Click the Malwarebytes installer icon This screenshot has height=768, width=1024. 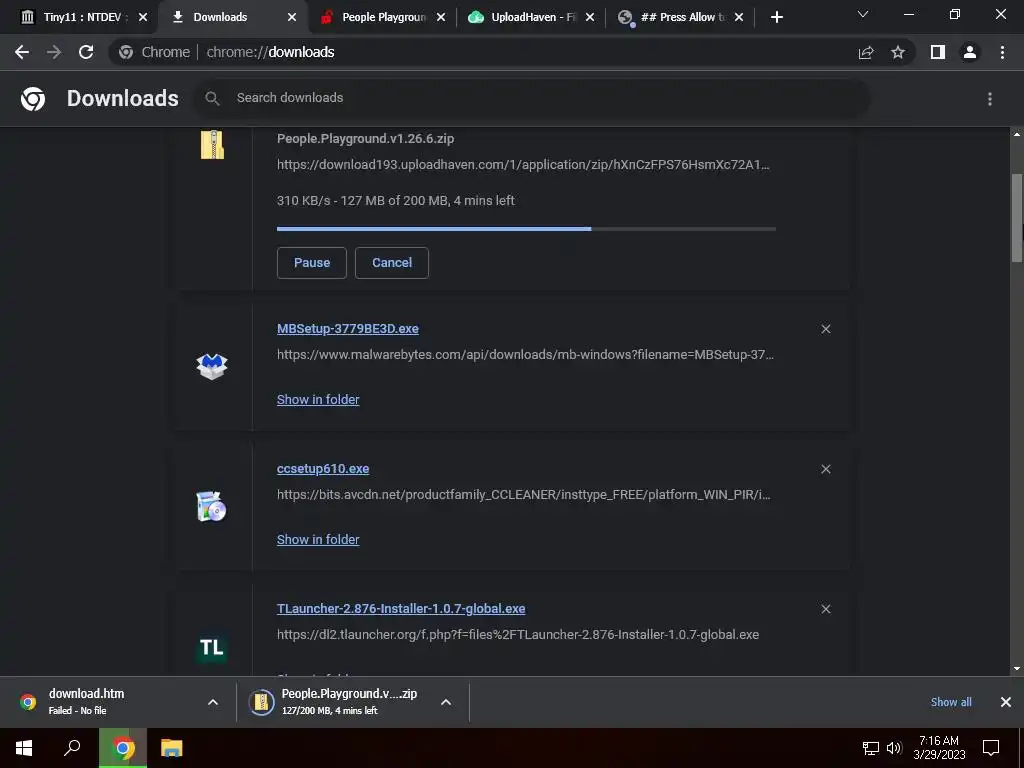point(212,366)
